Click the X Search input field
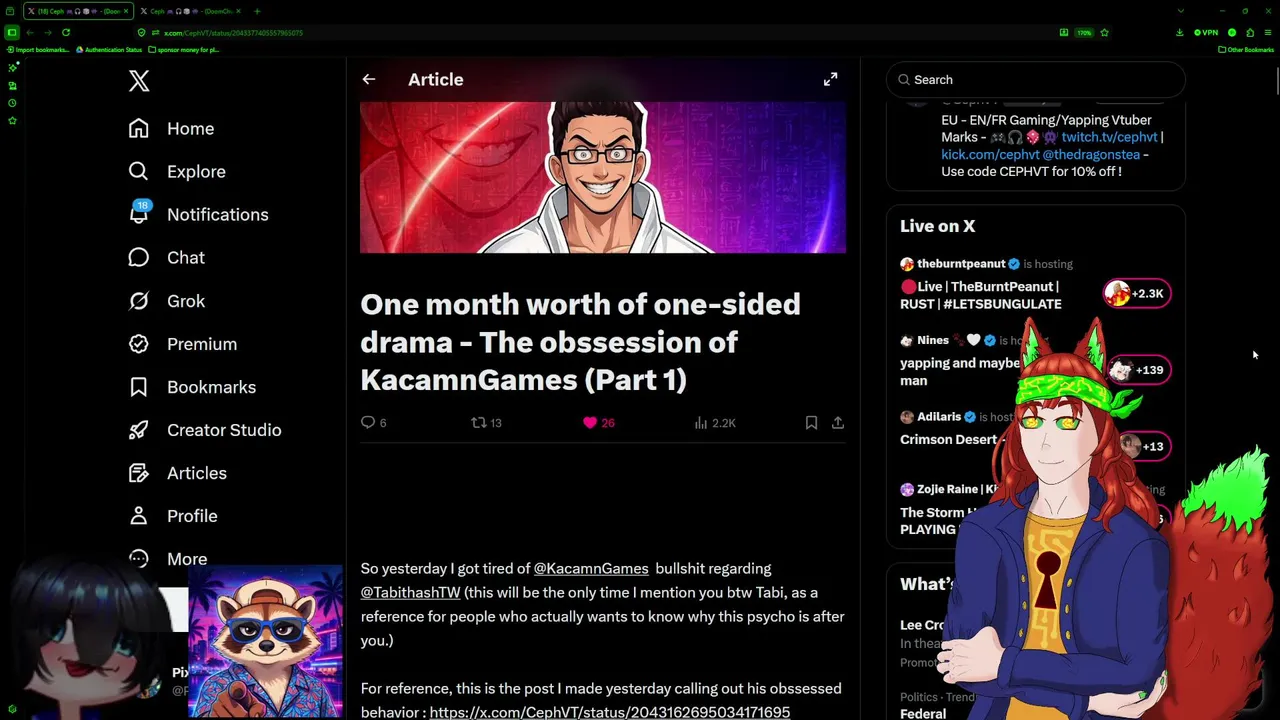Viewport: 1280px width, 720px height. pyautogui.click(x=1036, y=79)
